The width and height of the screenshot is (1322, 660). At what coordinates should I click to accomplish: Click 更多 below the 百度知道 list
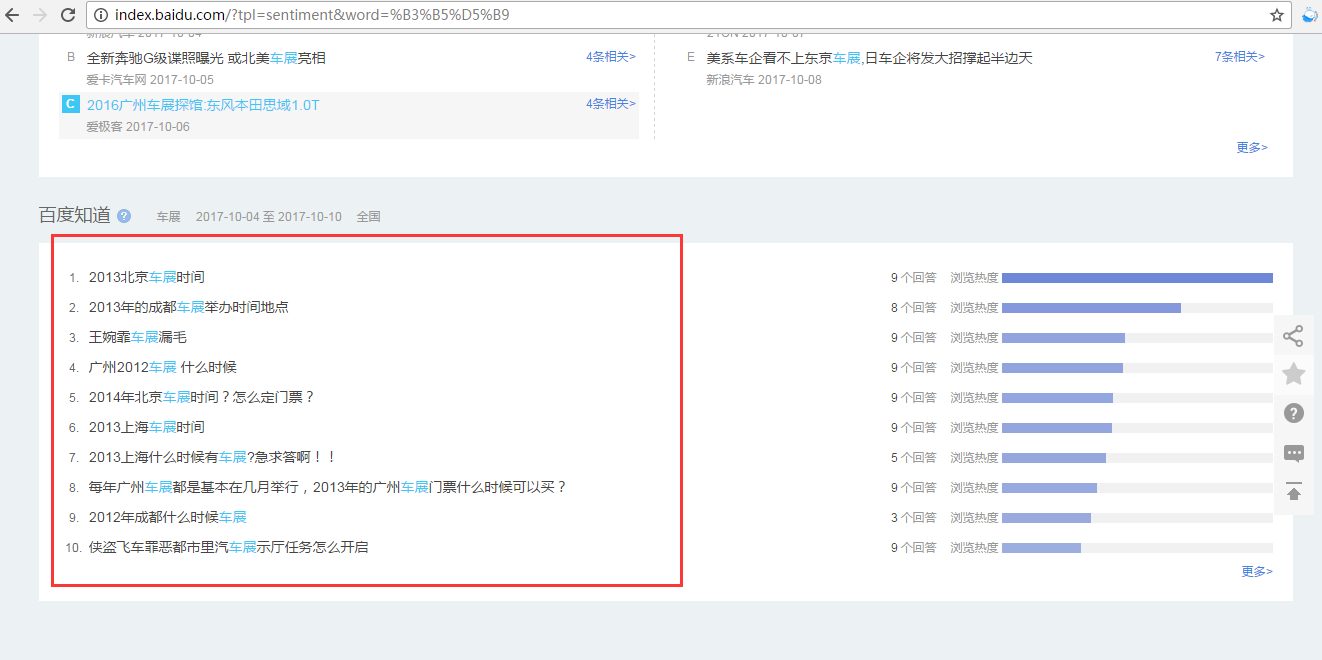pos(1257,572)
